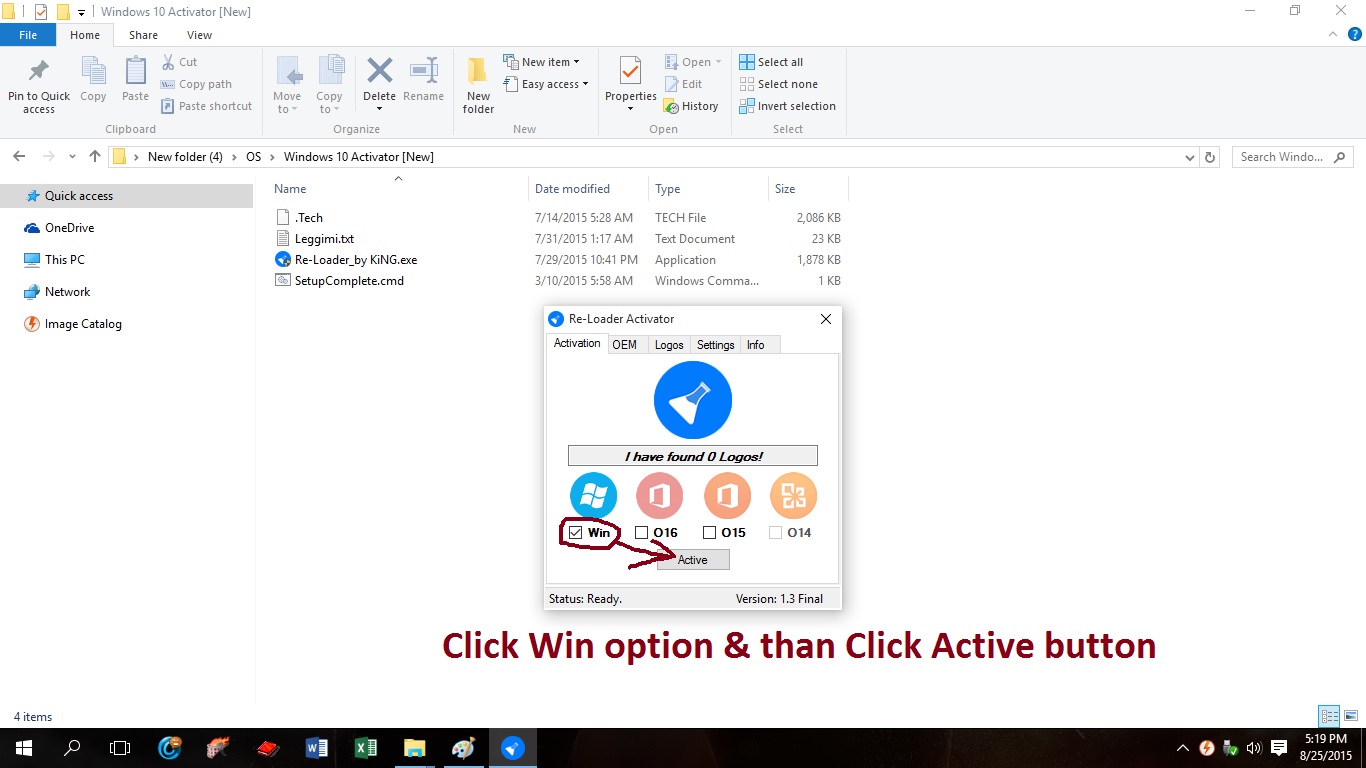
Task: Enable the Win checkbox
Action: [x=575, y=532]
